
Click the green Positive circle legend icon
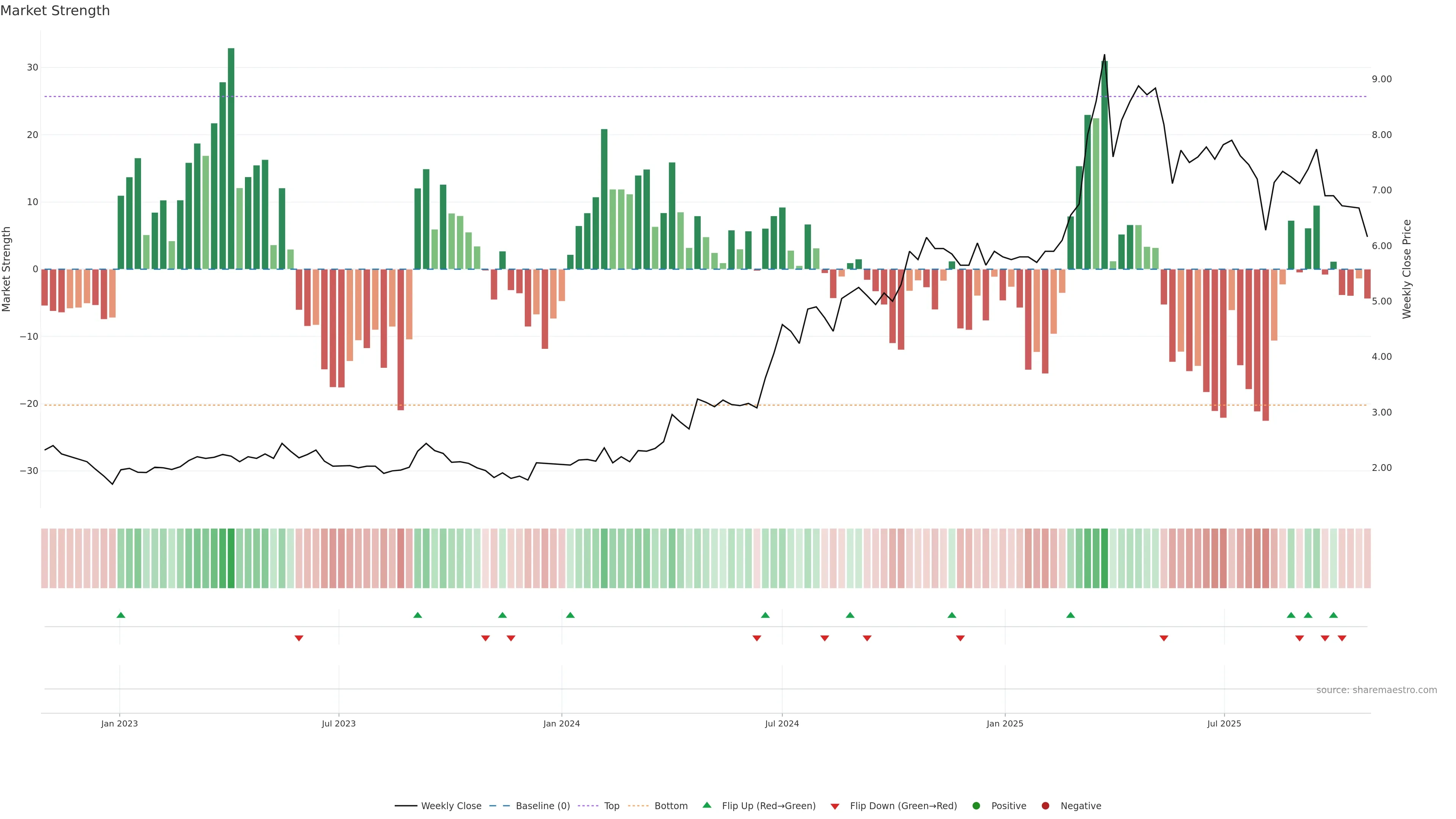coord(976,805)
